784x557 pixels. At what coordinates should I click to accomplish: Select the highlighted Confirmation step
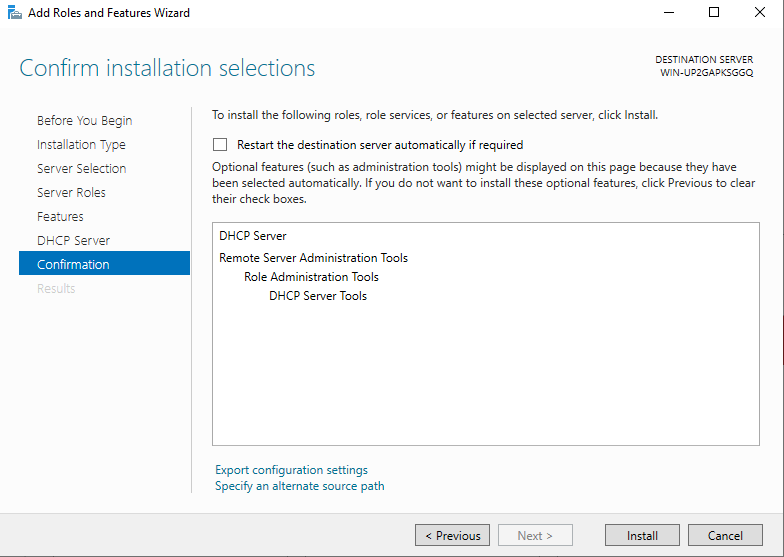73,265
